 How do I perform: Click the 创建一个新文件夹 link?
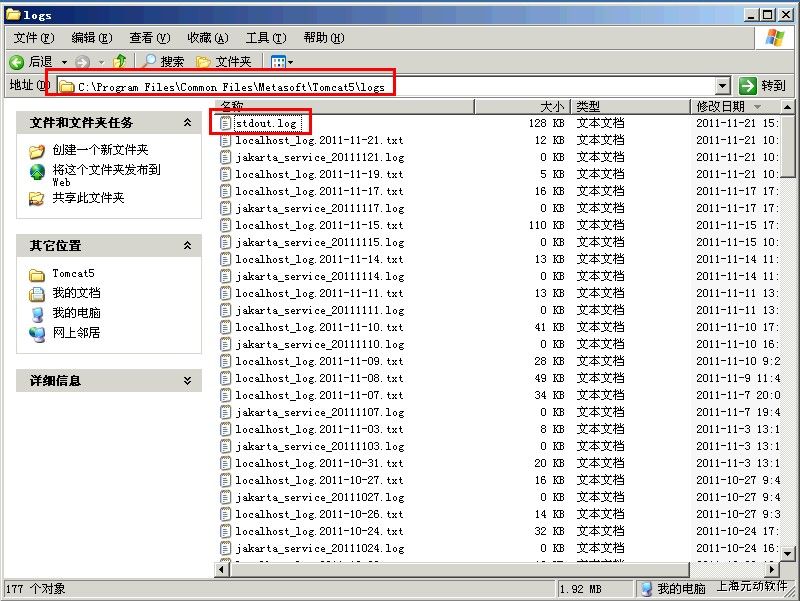pos(100,150)
